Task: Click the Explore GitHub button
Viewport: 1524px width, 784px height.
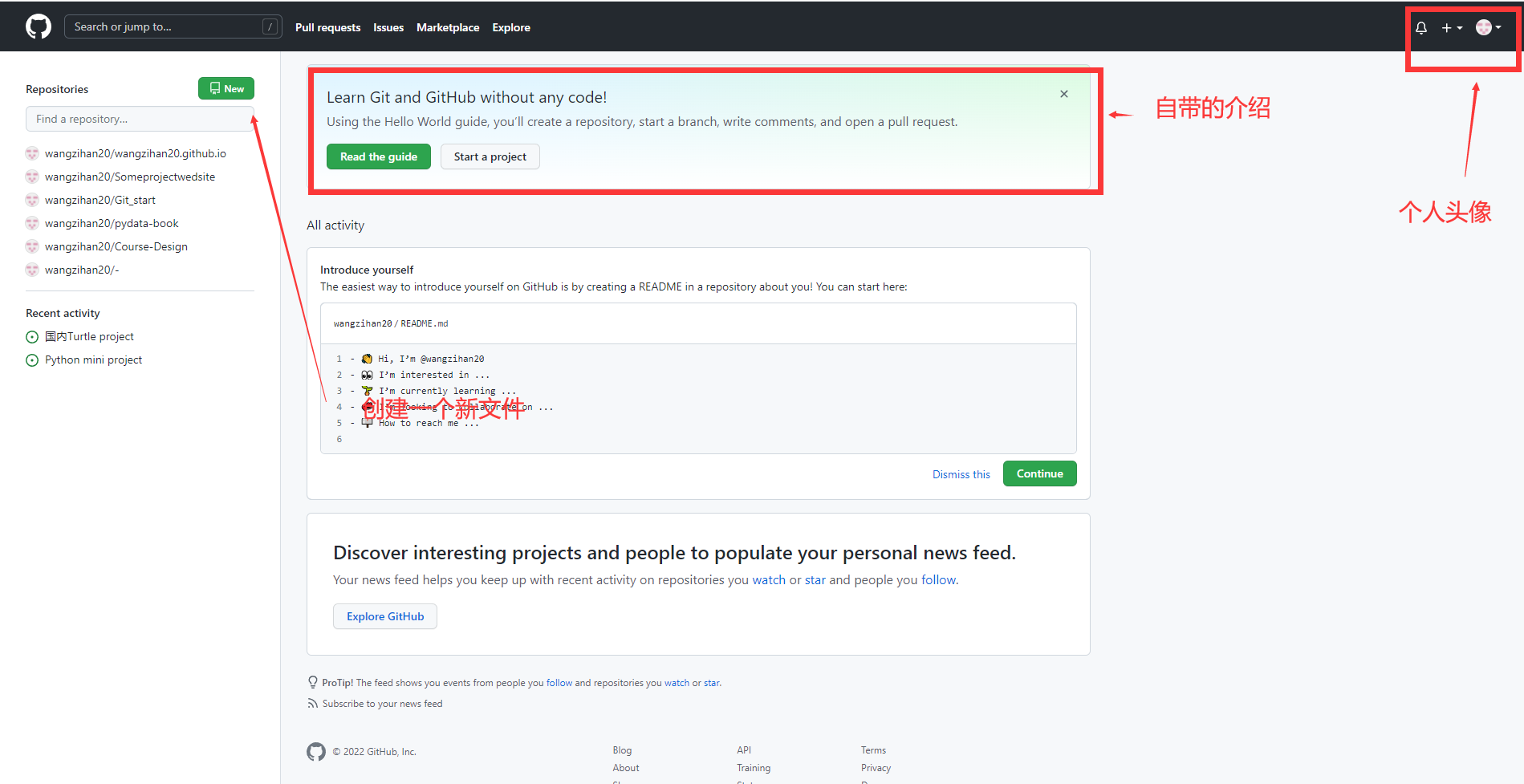Action: pos(385,616)
